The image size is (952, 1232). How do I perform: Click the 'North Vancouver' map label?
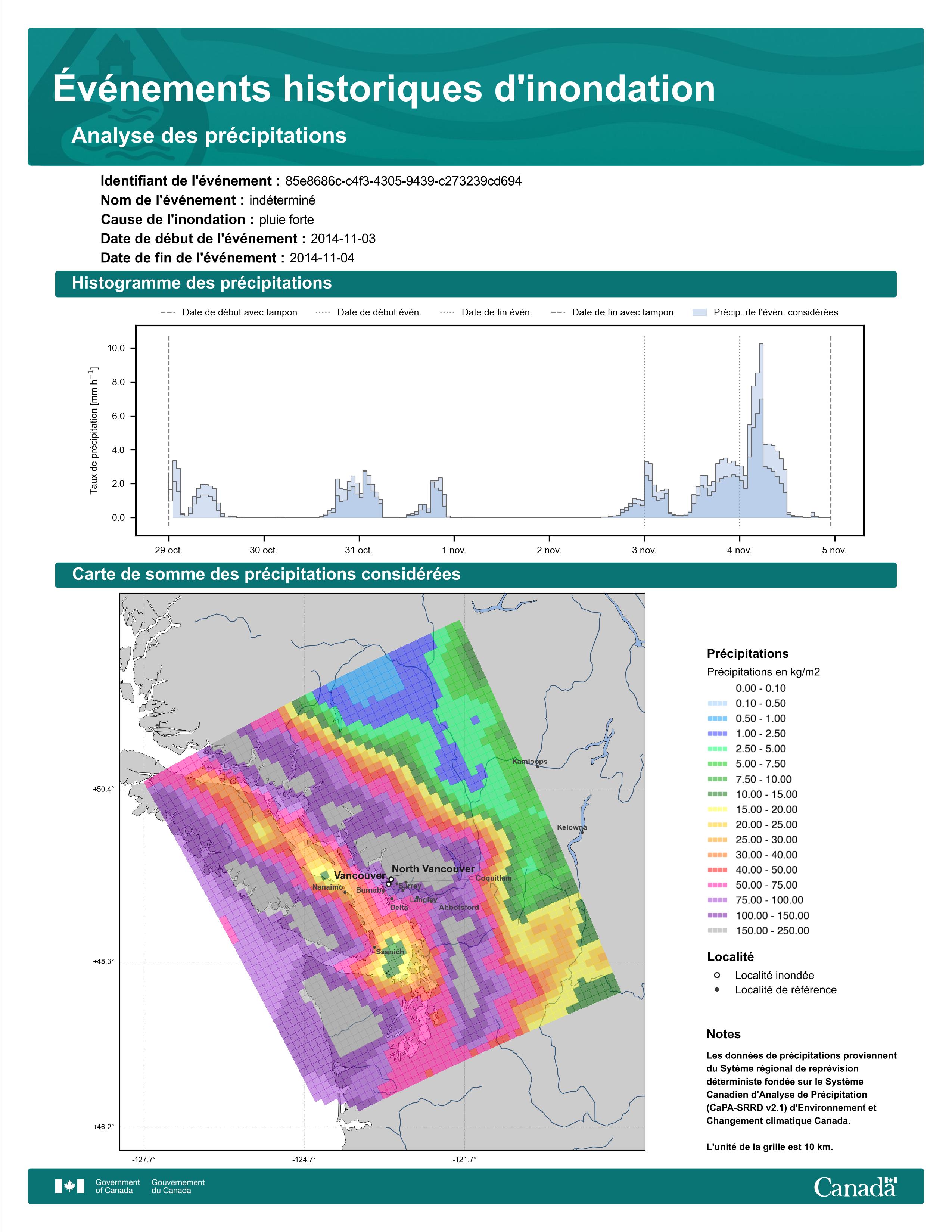coord(433,869)
